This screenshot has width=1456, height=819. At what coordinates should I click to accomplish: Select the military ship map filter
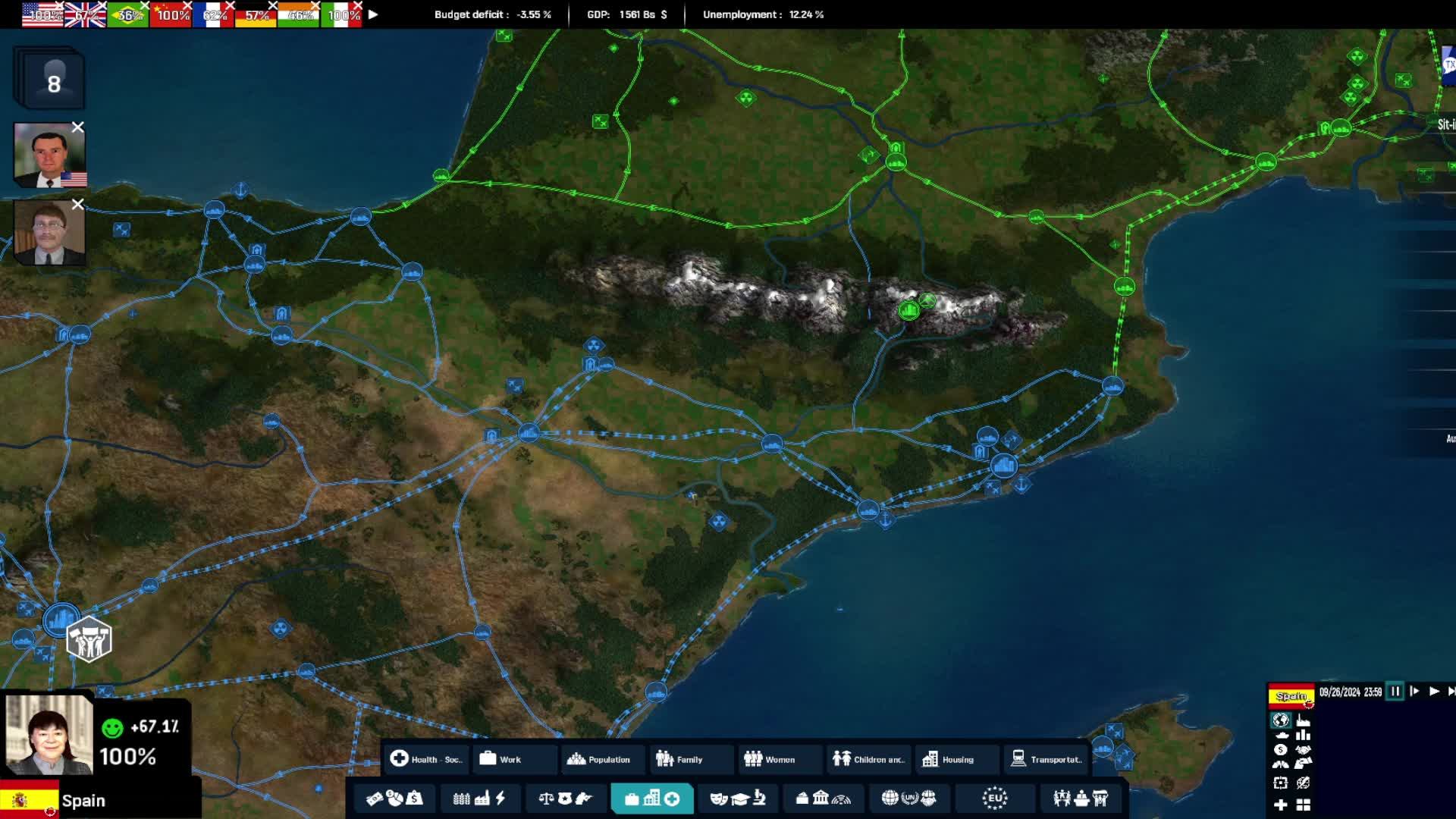(1282, 735)
